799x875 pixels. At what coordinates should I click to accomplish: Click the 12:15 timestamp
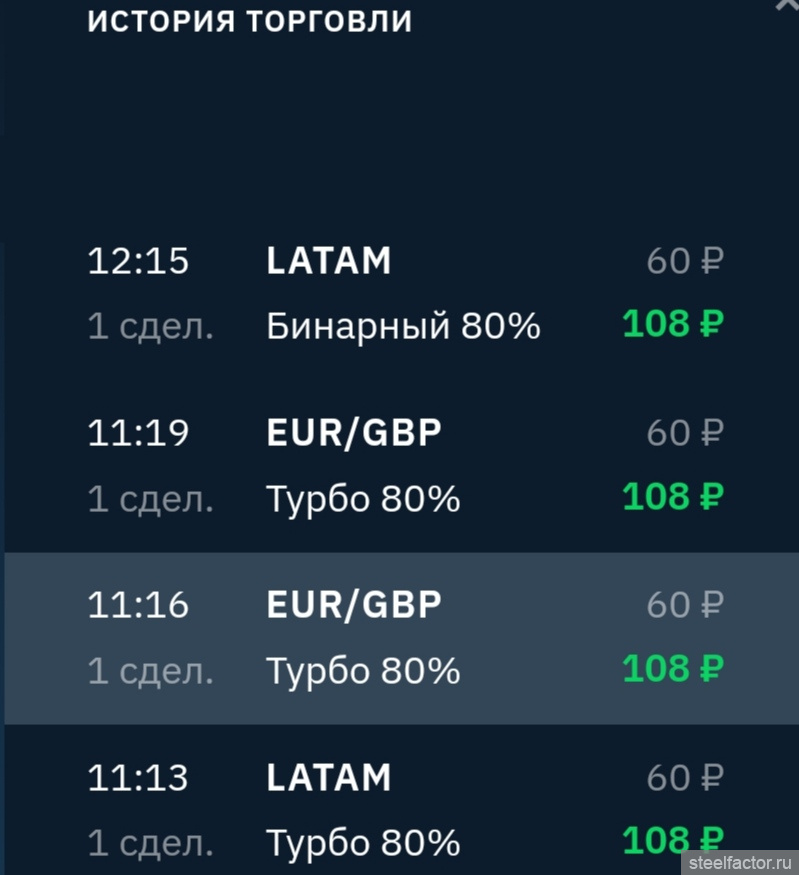pos(138,261)
